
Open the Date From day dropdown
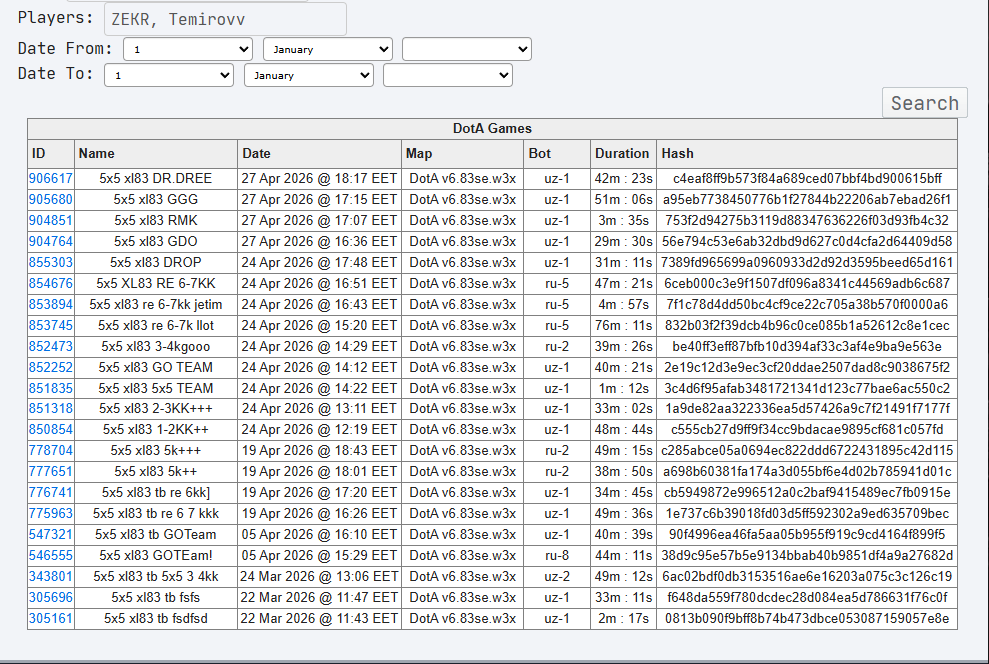pyautogui.click(x=188, y=49)
